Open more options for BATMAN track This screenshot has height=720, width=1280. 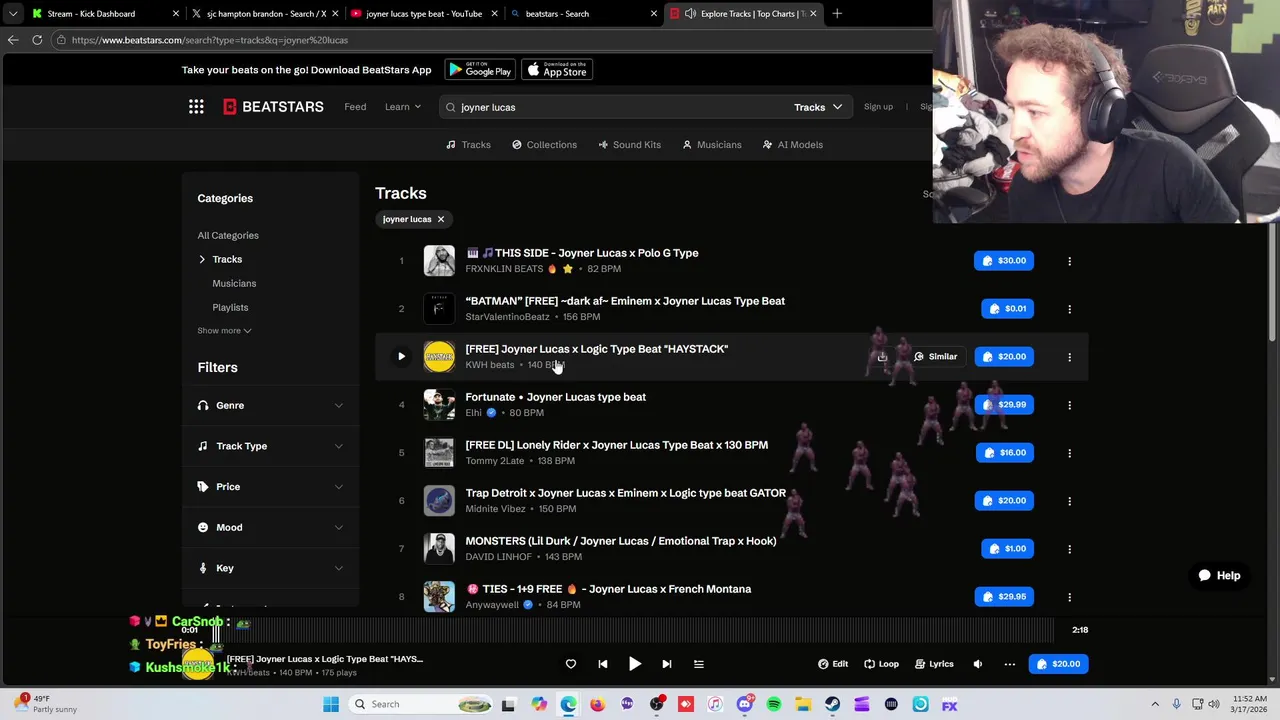click(1069, 309)
